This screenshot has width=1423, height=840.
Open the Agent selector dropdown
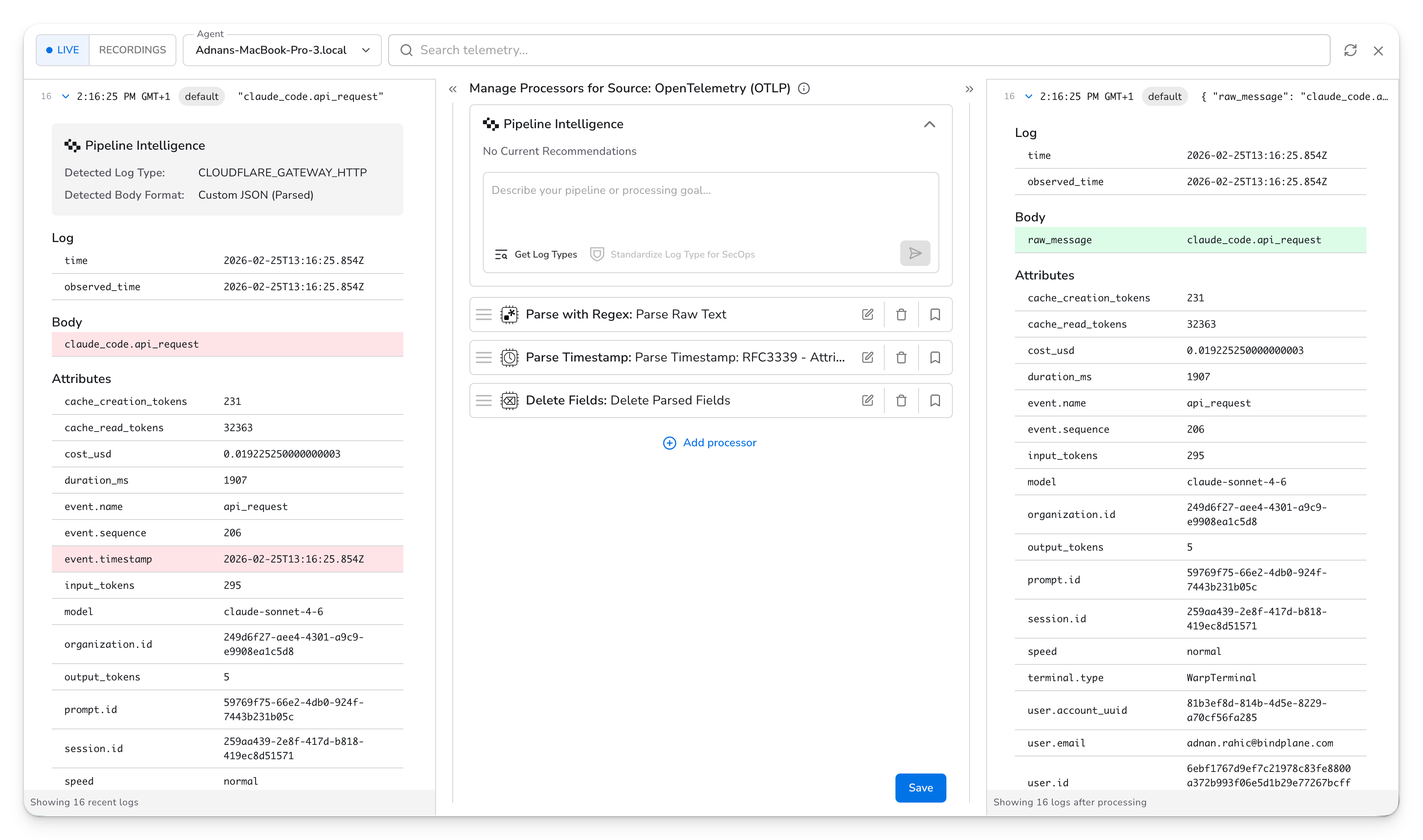coord(366,50)
